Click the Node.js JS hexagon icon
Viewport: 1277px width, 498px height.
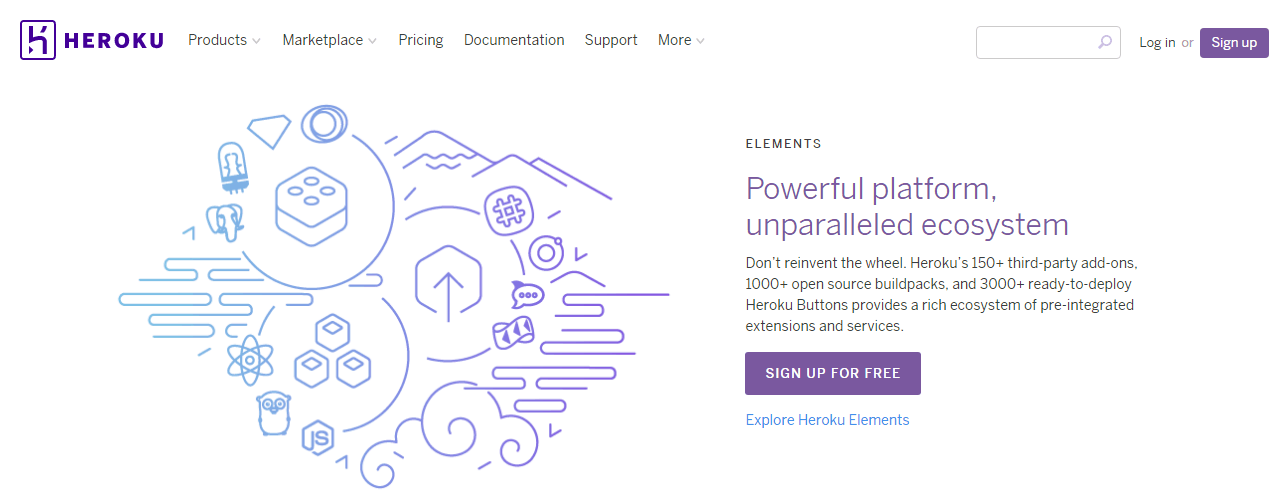318,440
